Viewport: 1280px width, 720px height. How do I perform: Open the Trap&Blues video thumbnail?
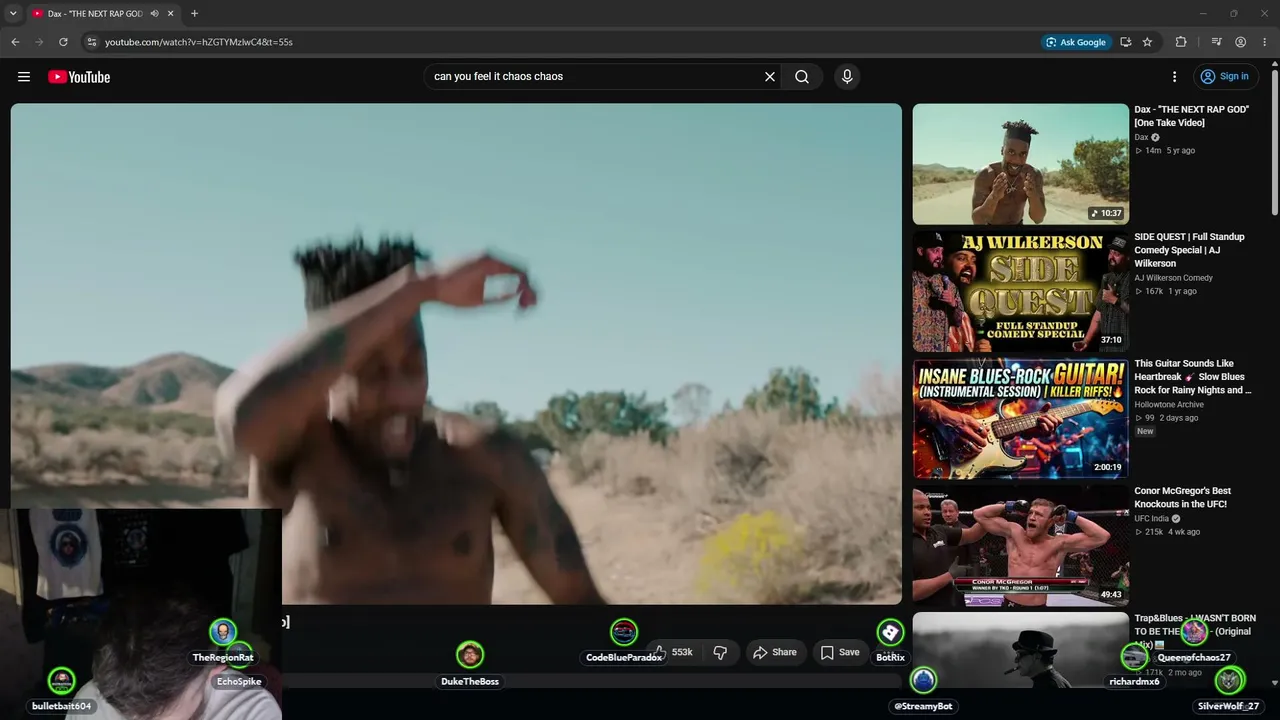point(1020,650)
